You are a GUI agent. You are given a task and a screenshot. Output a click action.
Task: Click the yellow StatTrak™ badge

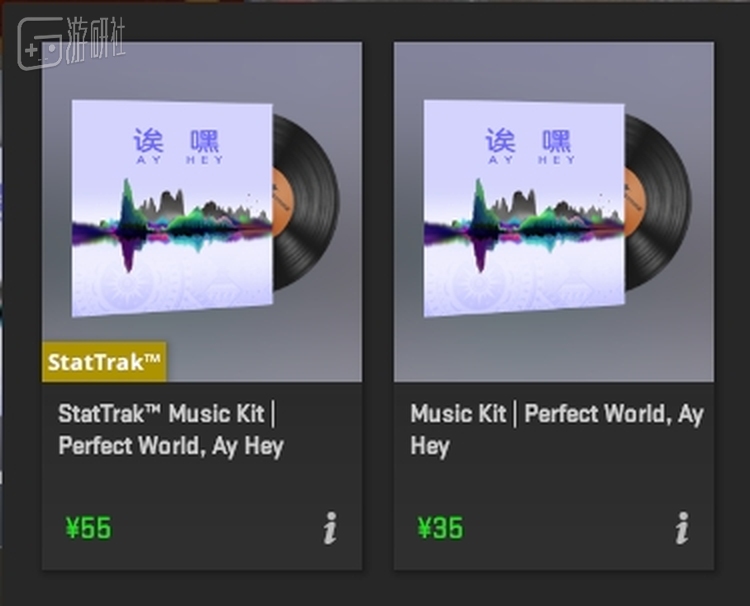coord(104,362)
